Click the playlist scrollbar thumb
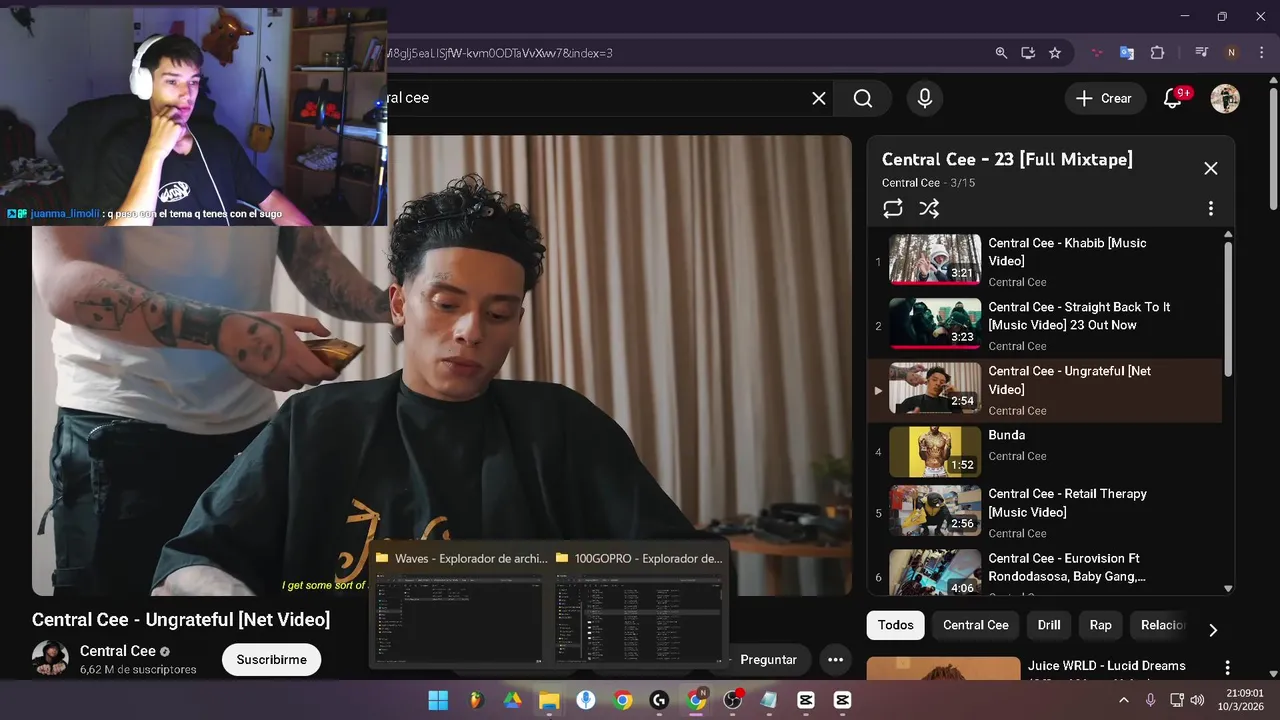Image resolution: width=1280 pixels, height=720 pixels. (x=1228, y=308)
